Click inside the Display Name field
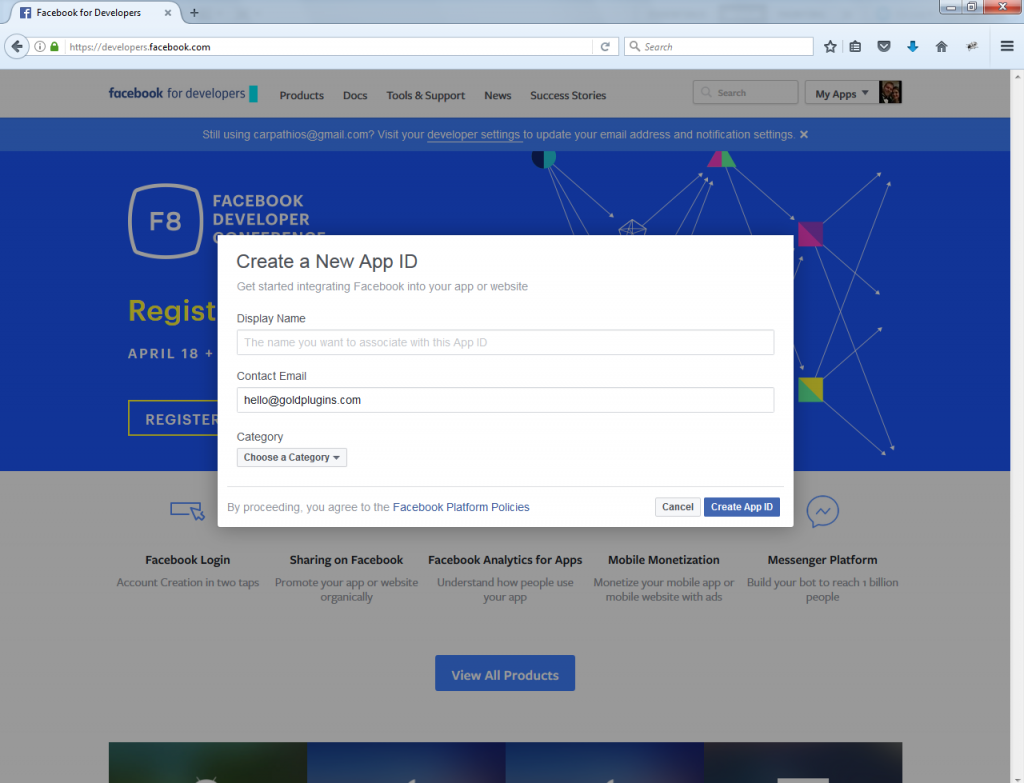This screenshot has width=1024, height=783. pos(505,342)
